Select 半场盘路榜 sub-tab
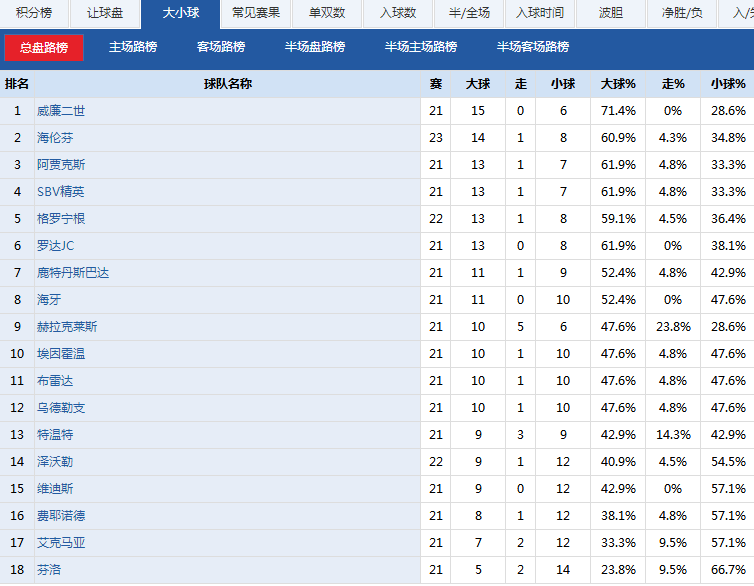The width and height of the screenshot is (754, 586). click(x=315, y=47)
